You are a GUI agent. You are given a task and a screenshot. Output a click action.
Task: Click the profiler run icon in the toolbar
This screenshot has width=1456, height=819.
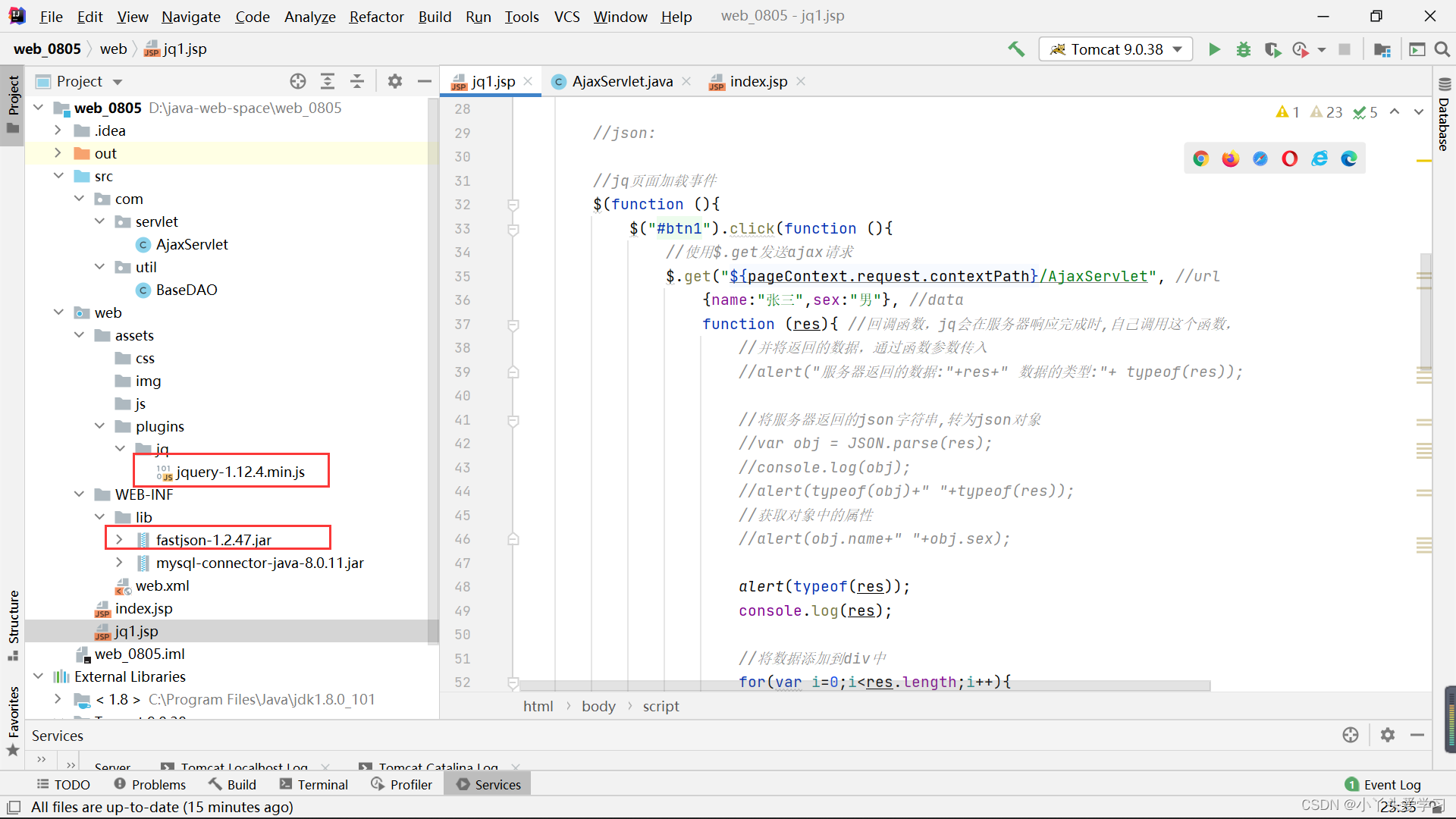(x=1301, y=49)
